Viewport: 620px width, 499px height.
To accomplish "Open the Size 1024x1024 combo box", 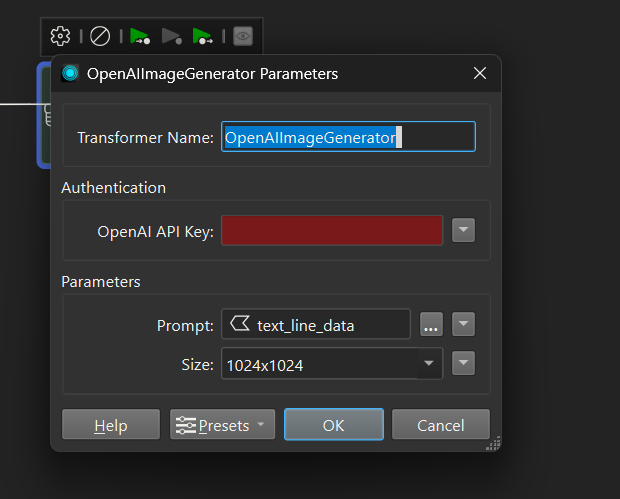I will [x=330, y=365].
